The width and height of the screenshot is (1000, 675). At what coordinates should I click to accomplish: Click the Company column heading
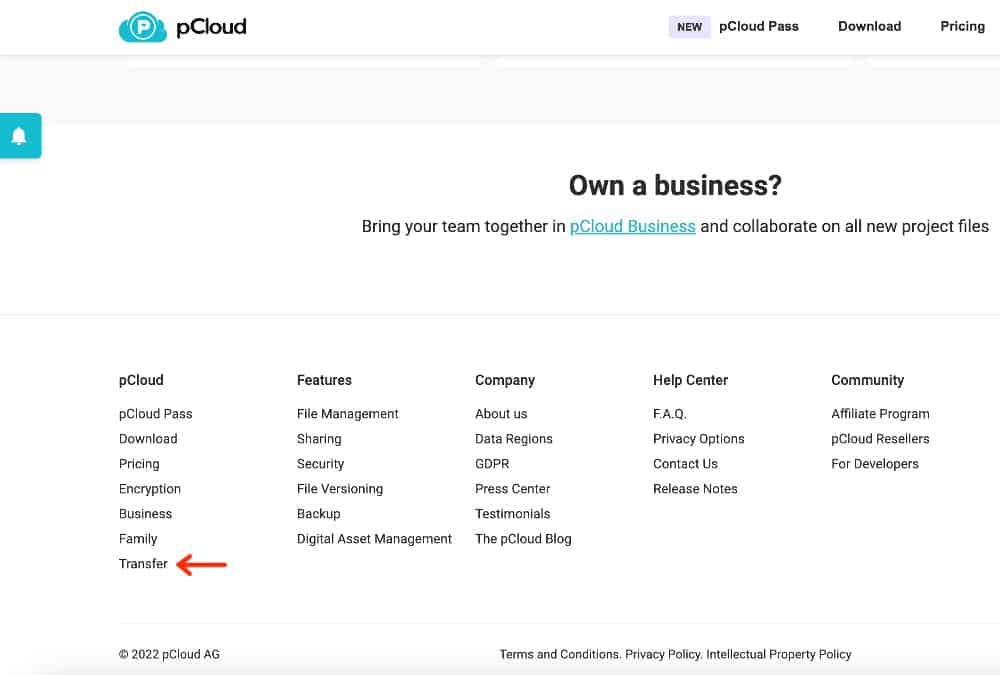click(504, 380)
